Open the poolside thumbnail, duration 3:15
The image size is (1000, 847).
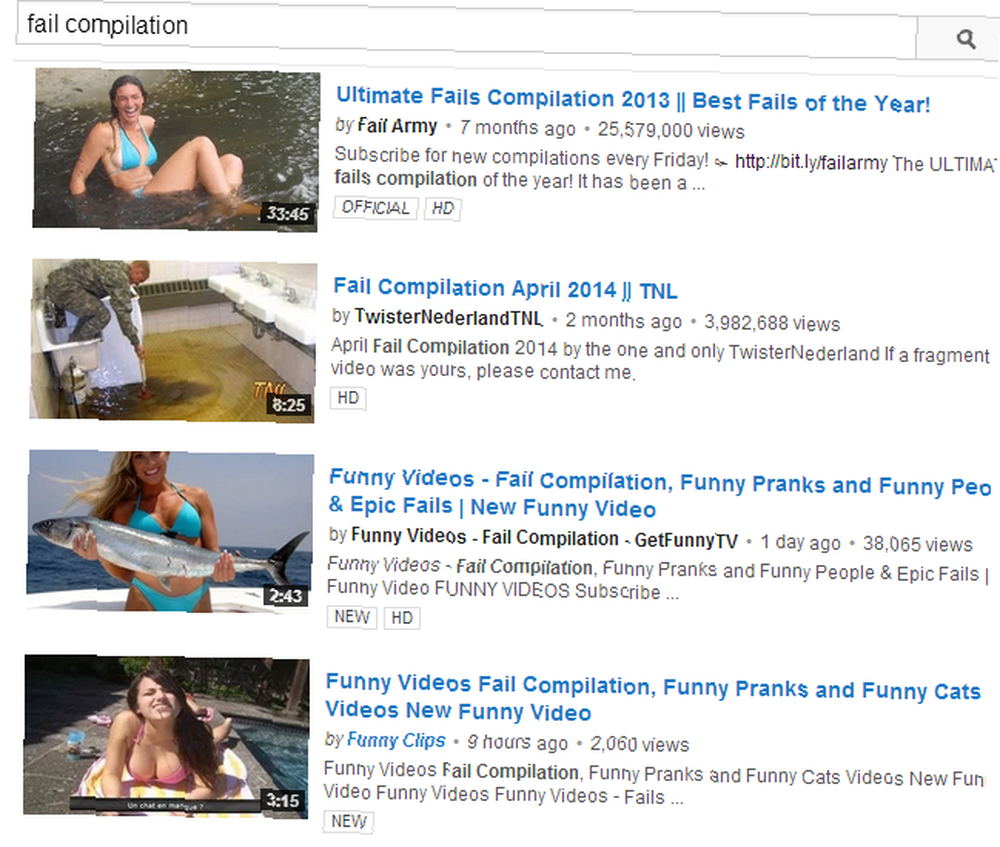coord(166,737)
